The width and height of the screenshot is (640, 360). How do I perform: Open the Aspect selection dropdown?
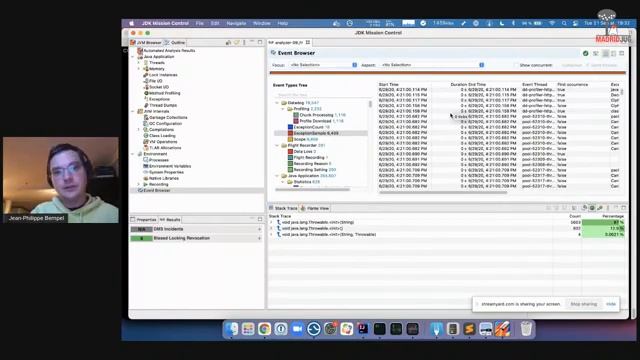click(433, 65)
